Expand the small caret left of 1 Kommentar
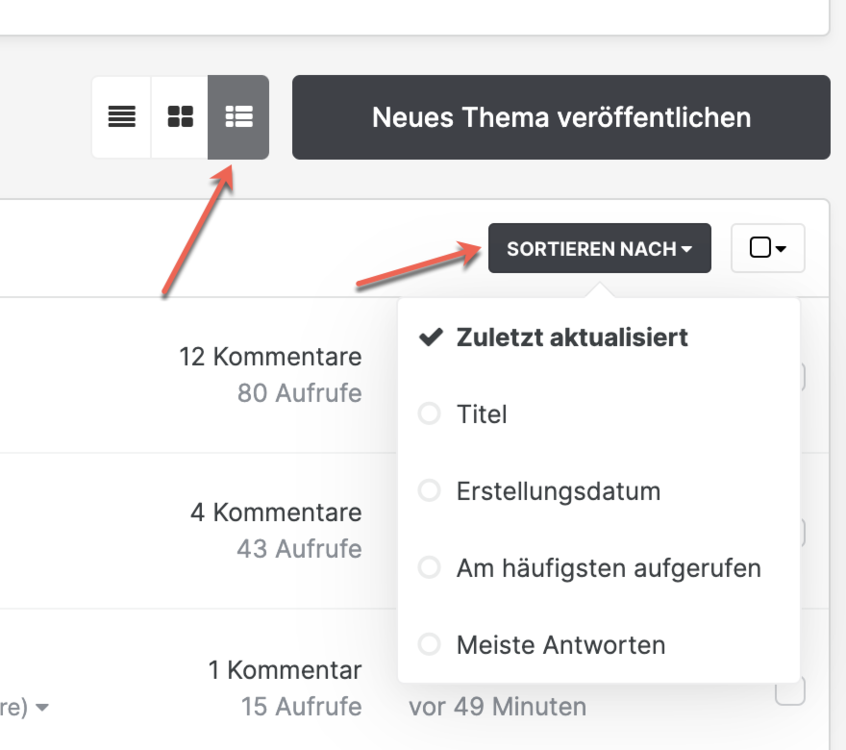 point(42,708)
